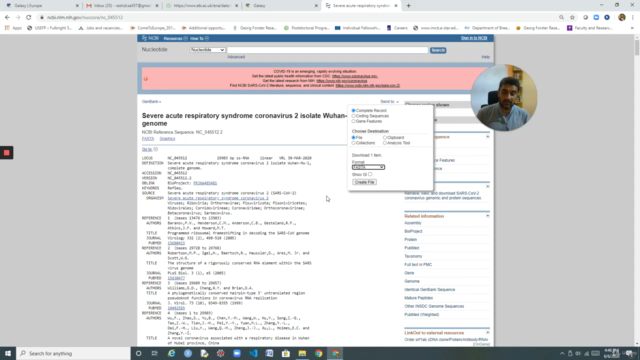Switch to the Inbox Gmail tab

122,6
